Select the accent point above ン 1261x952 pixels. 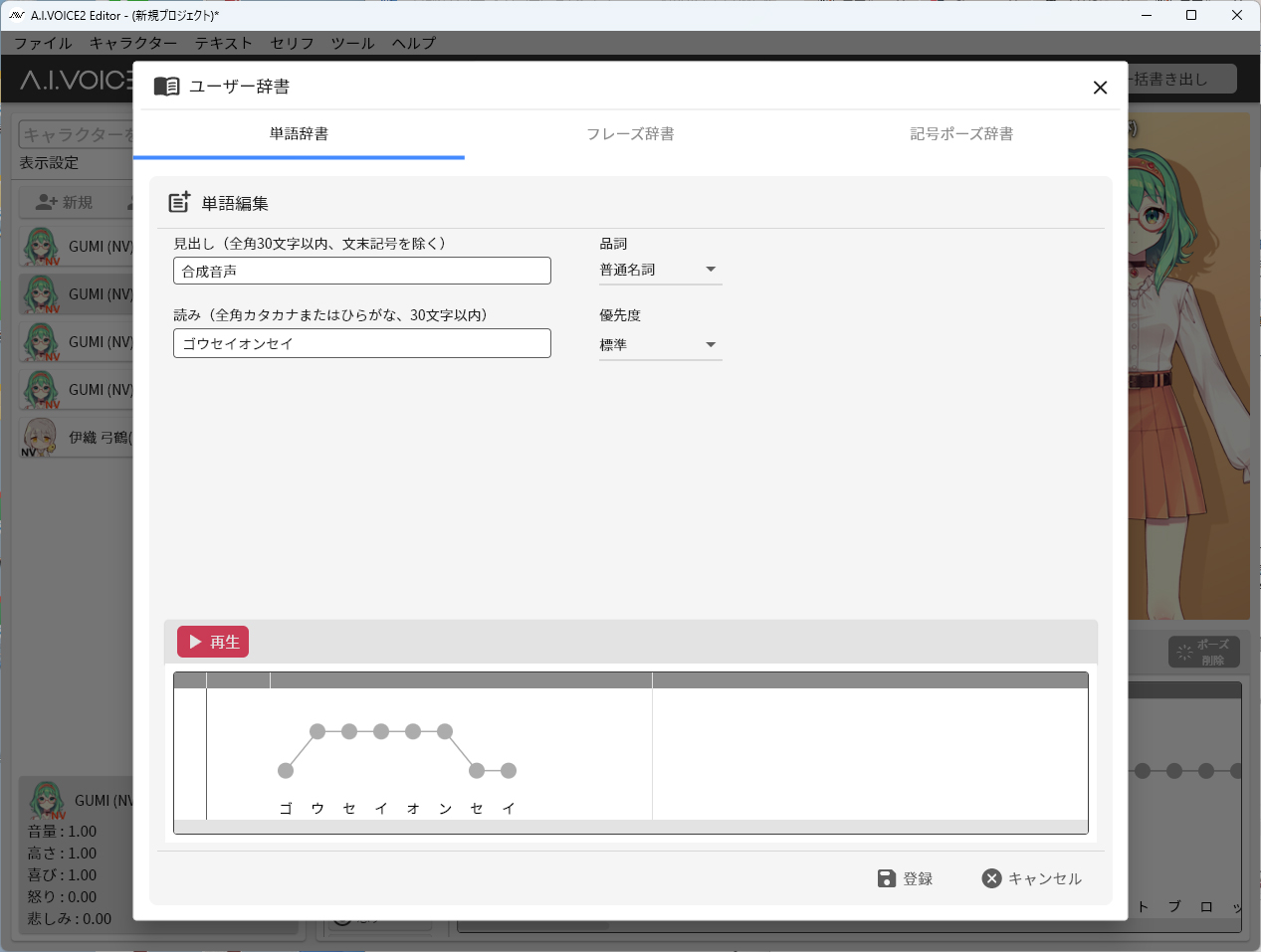pos(445,731)
